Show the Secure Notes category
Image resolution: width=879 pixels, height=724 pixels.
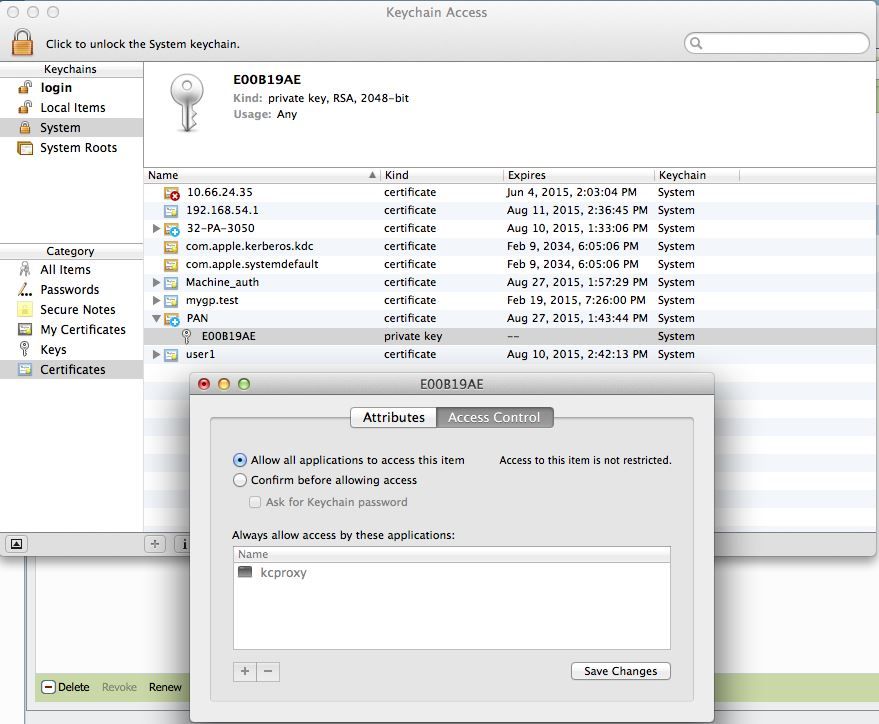(x=78, y=310)
